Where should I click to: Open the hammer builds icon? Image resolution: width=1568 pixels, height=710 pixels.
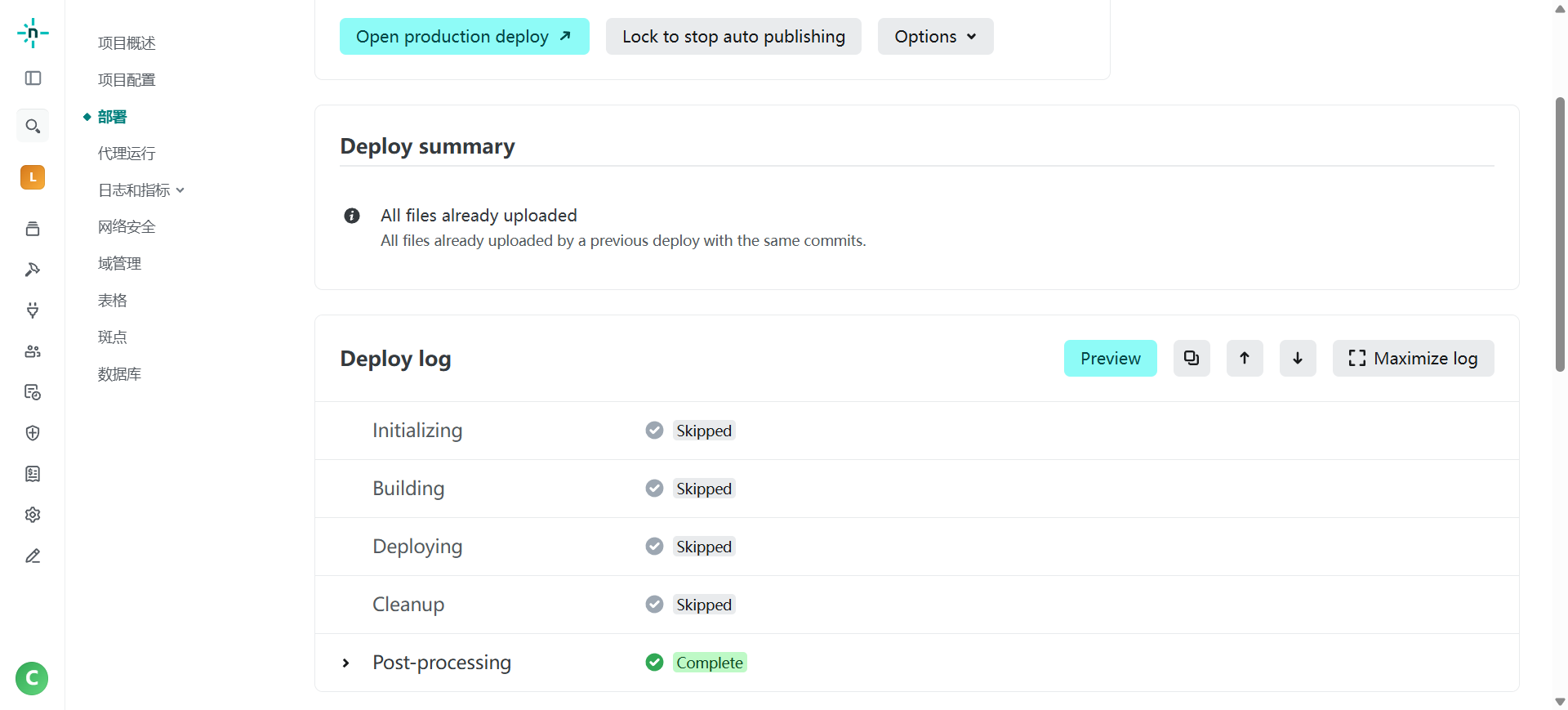33,270
